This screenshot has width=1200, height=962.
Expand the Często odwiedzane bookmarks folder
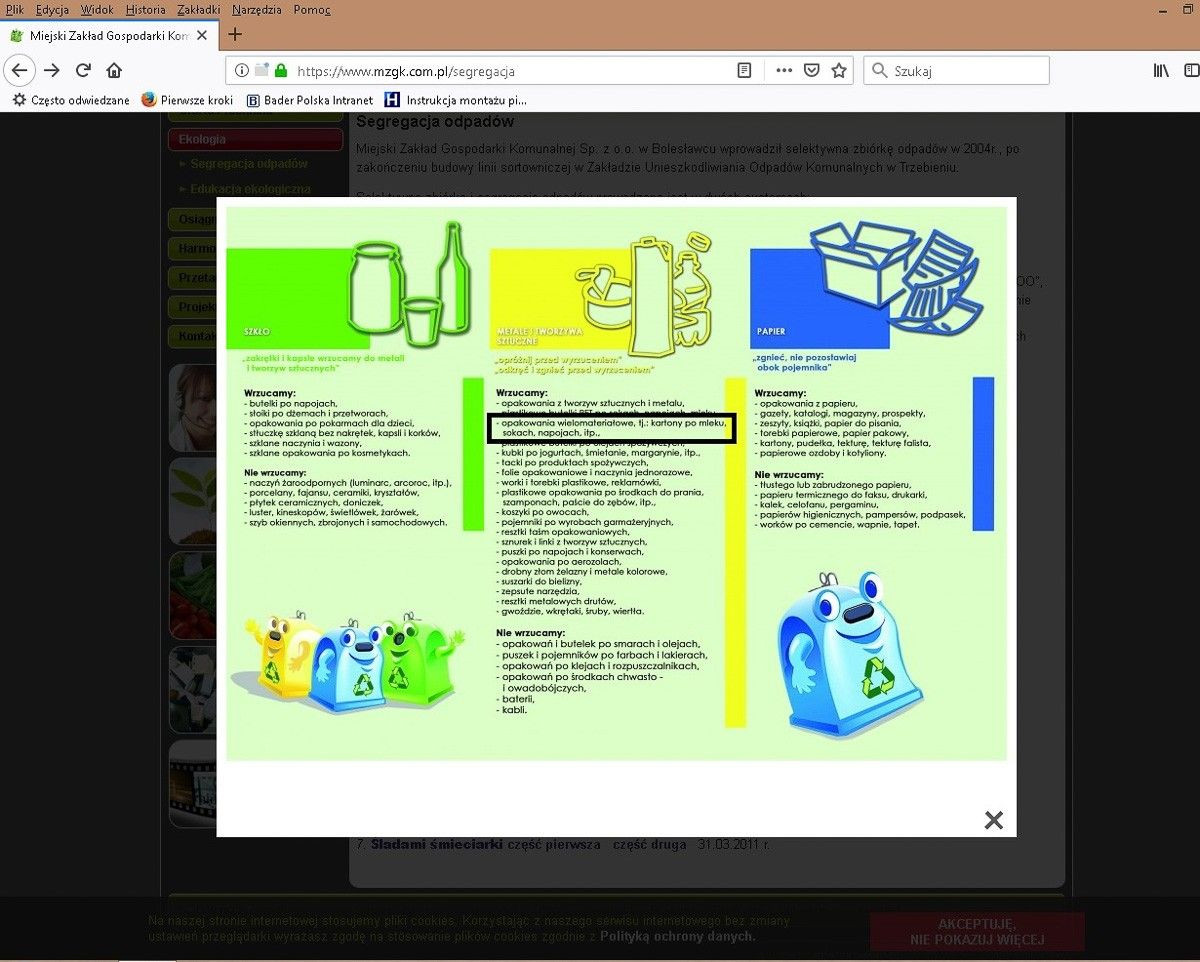pos(70,100)
